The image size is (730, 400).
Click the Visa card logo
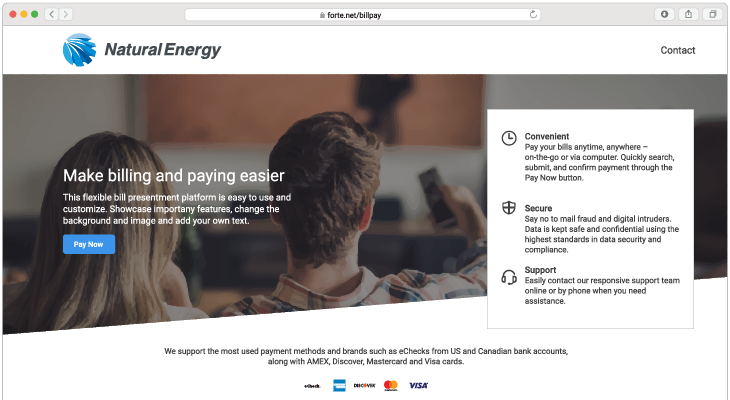click(x=418, y=386)
